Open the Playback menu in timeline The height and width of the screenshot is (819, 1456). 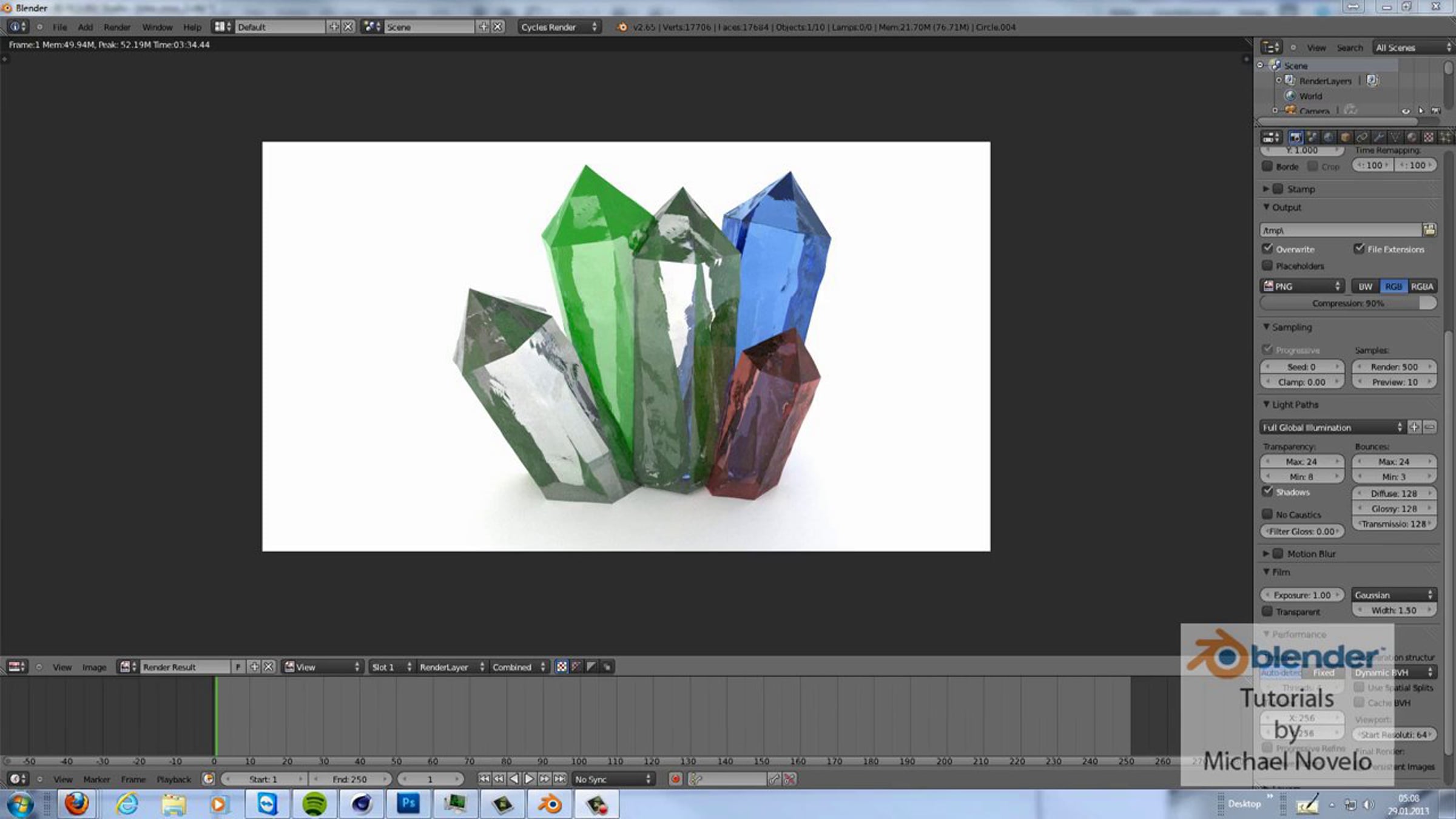click(174, 780)
